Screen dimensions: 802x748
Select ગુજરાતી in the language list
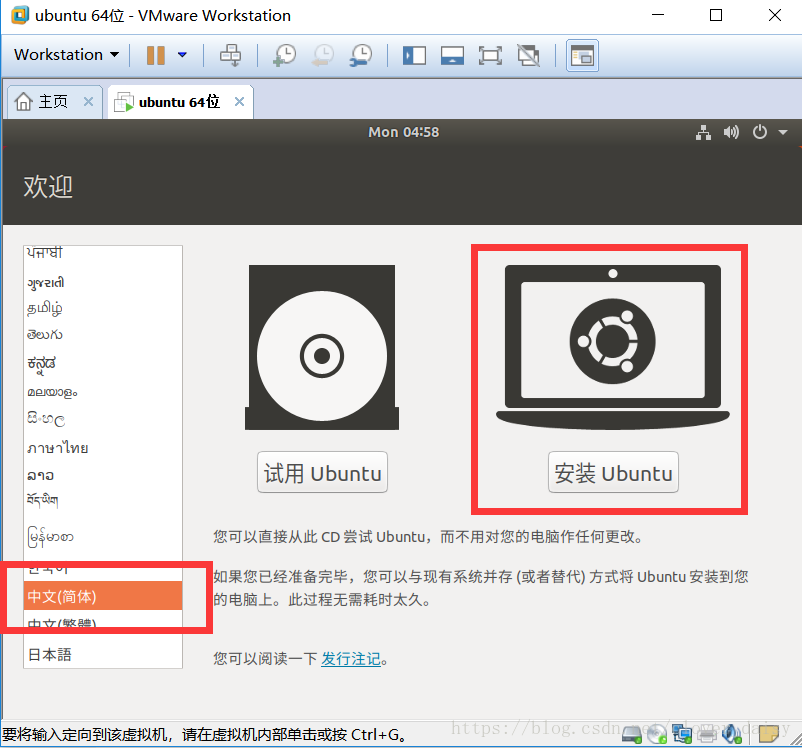pyautogui.click(x=103, y=283)
